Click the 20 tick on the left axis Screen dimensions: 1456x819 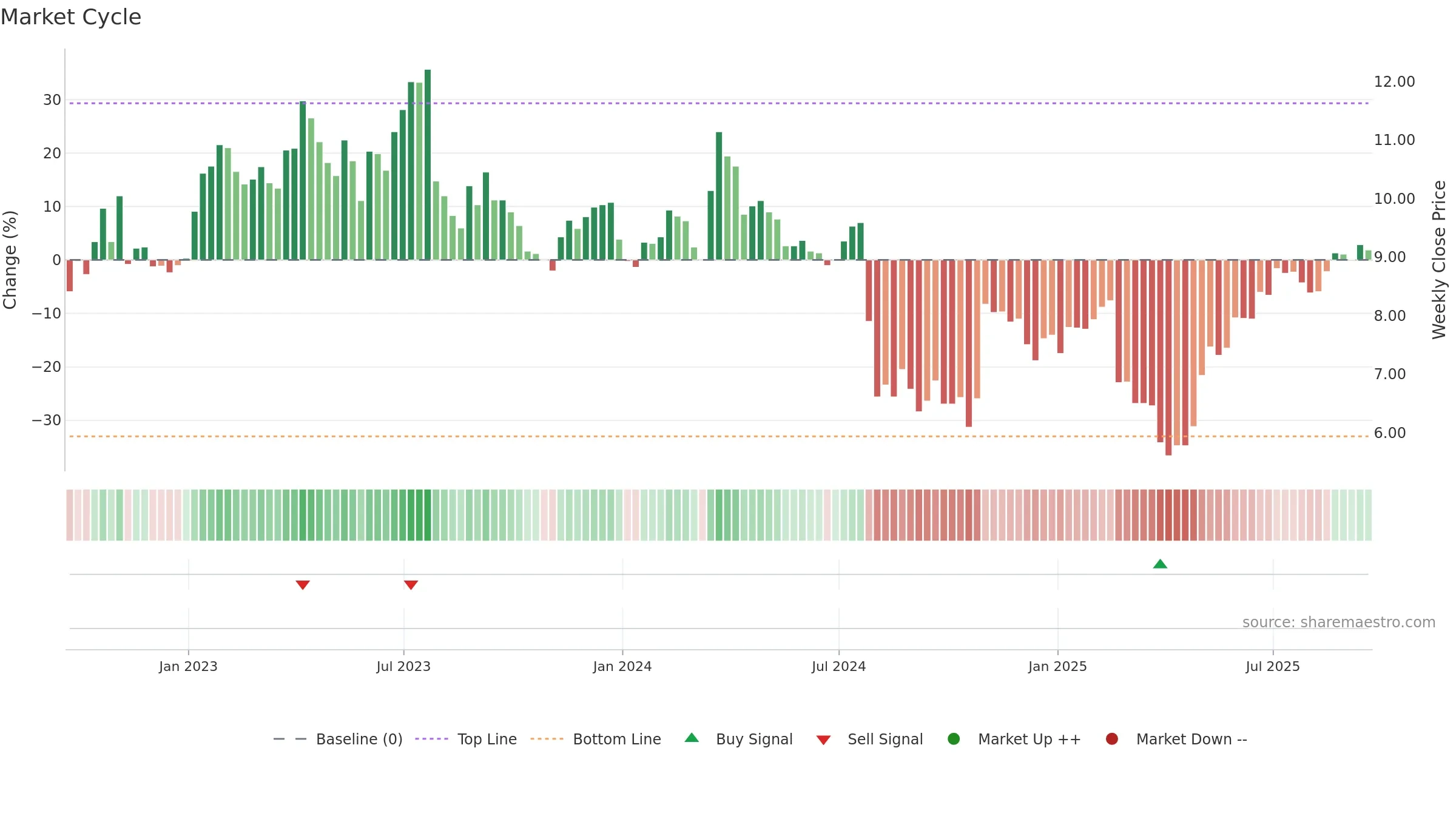coord(52,153)
